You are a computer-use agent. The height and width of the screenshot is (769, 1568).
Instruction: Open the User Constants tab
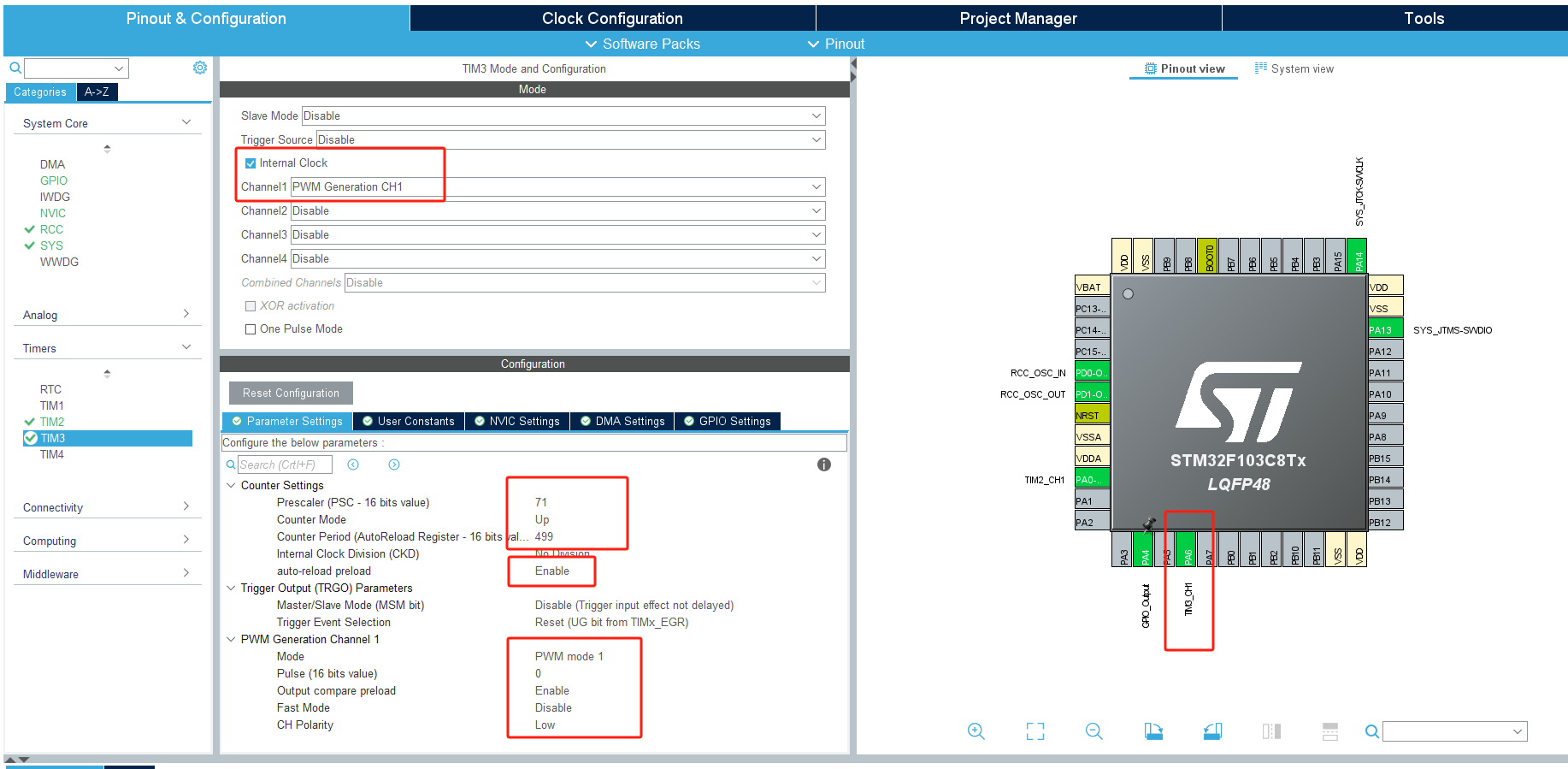pos(409,421)
